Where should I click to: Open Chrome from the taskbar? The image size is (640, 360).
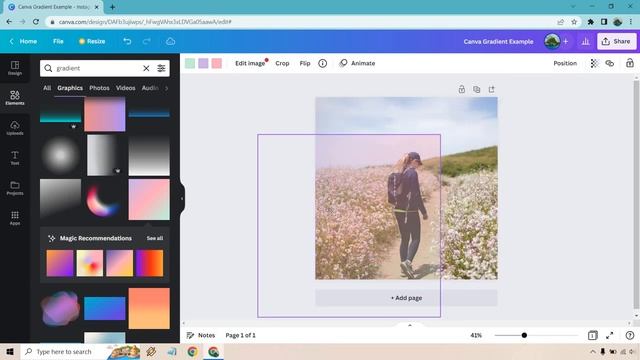[x=192, y=351]
